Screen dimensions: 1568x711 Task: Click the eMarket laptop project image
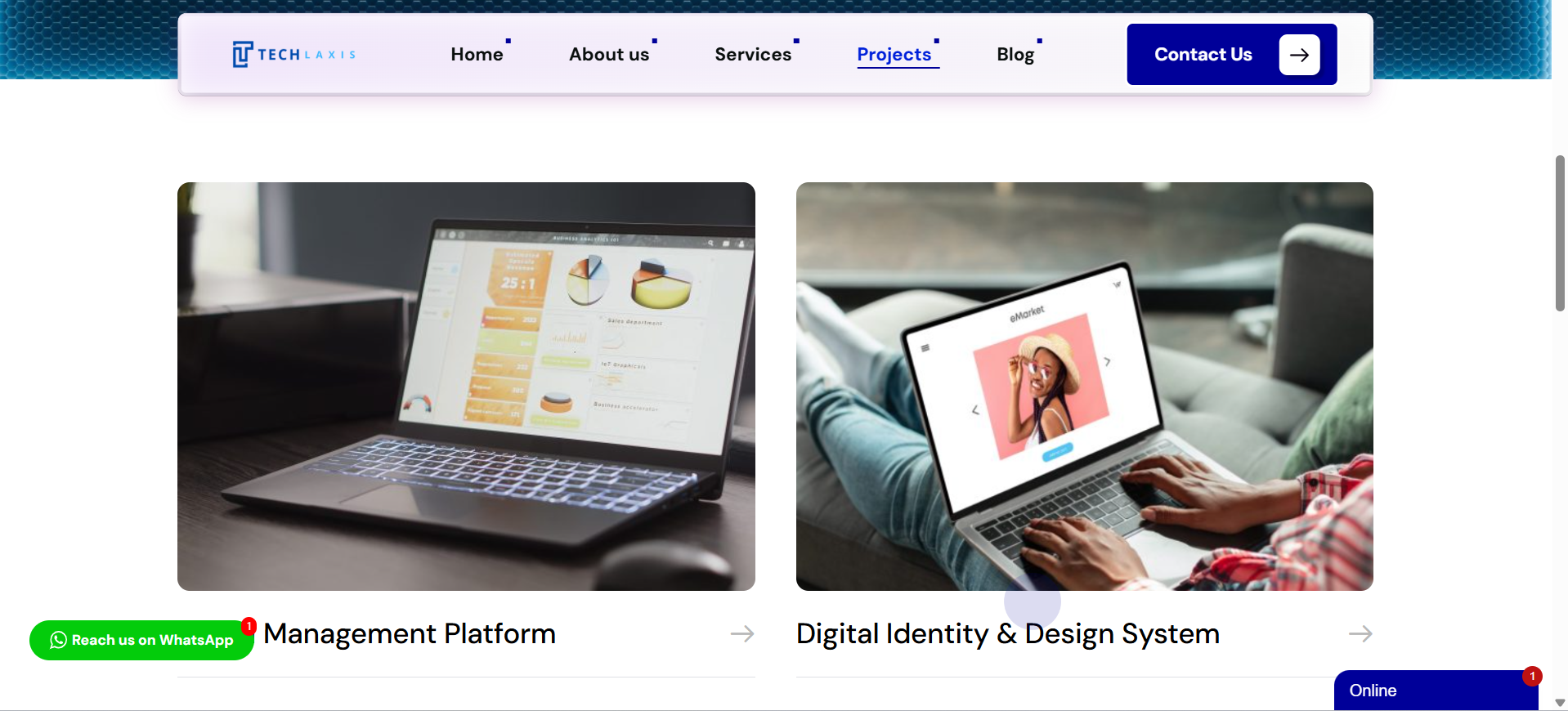coord(1085,387)
